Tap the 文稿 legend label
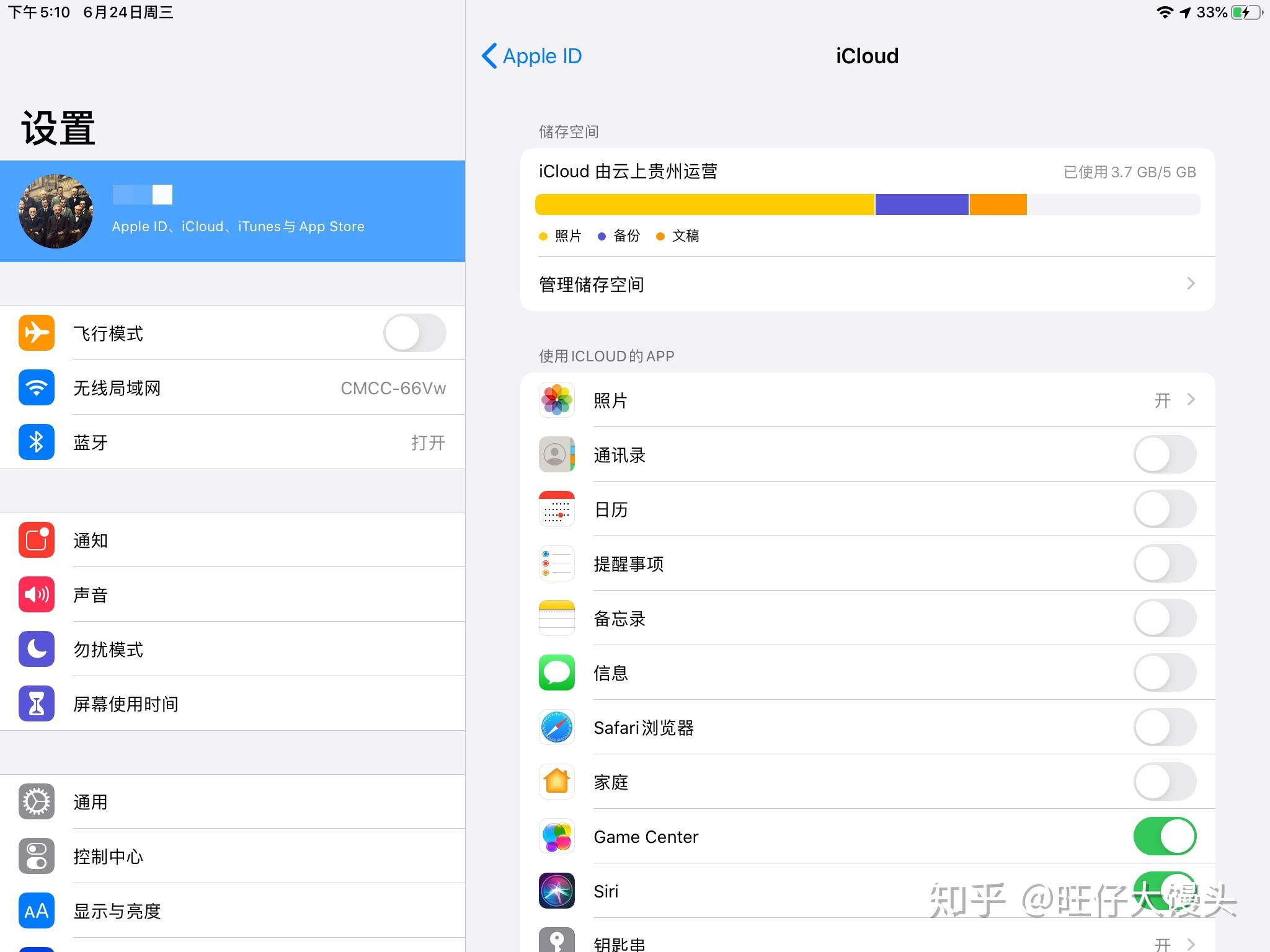 coord(686,236)
